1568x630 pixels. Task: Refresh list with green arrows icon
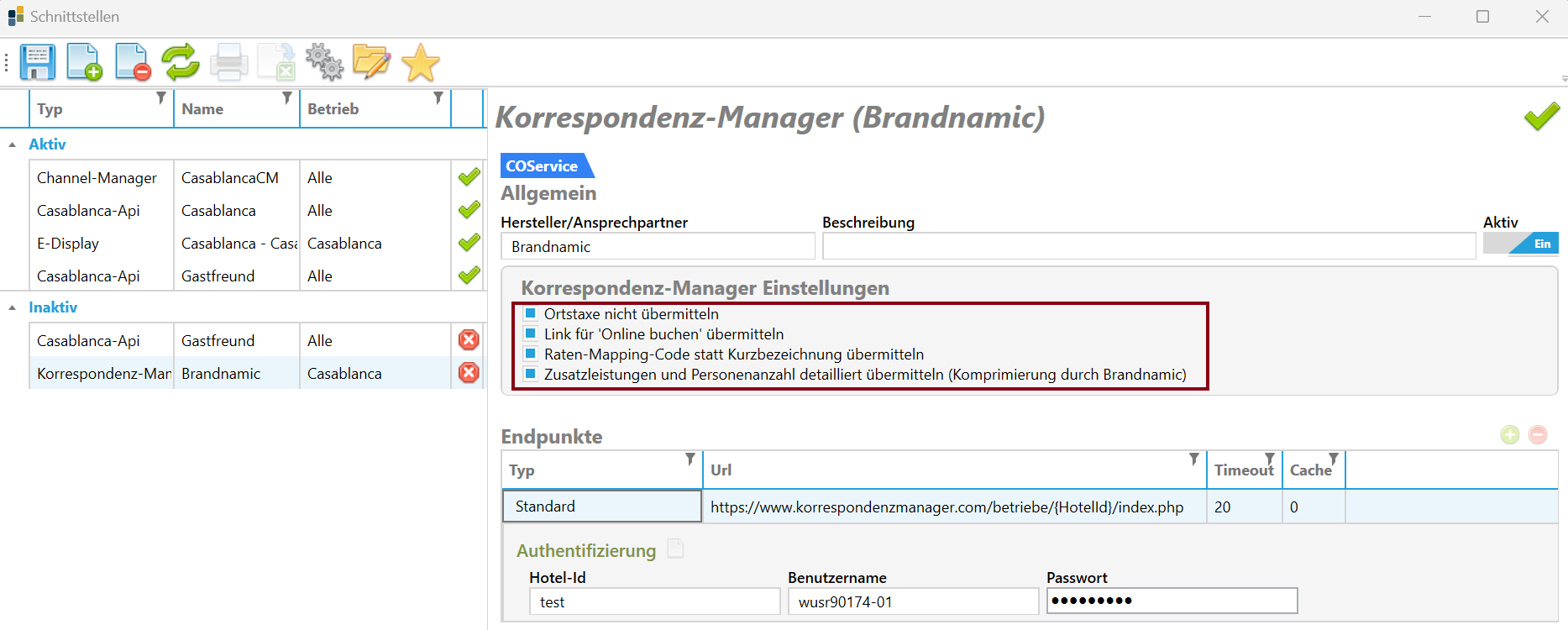click(x=181, y=62)
